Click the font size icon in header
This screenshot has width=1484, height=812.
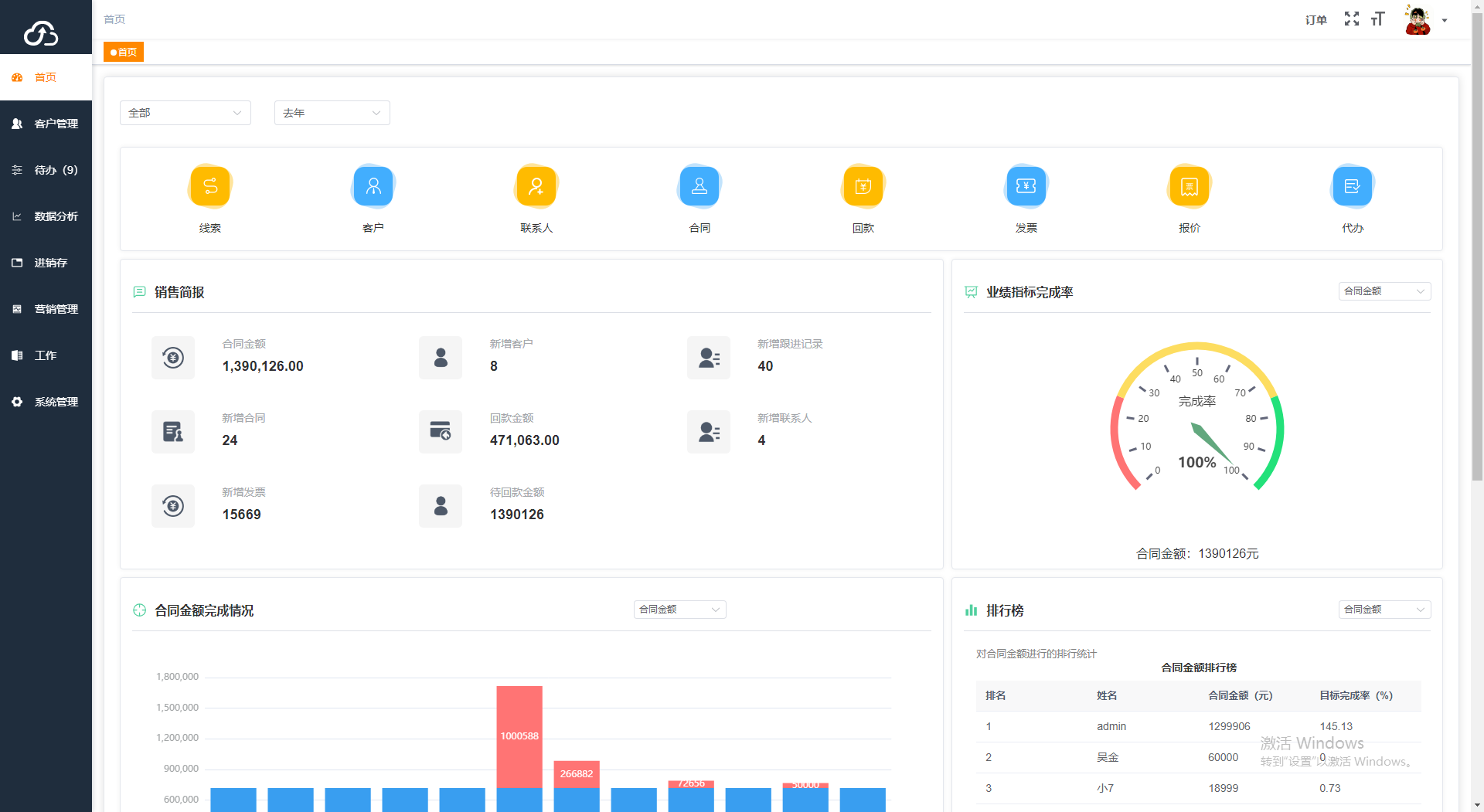click(1377, 19)
